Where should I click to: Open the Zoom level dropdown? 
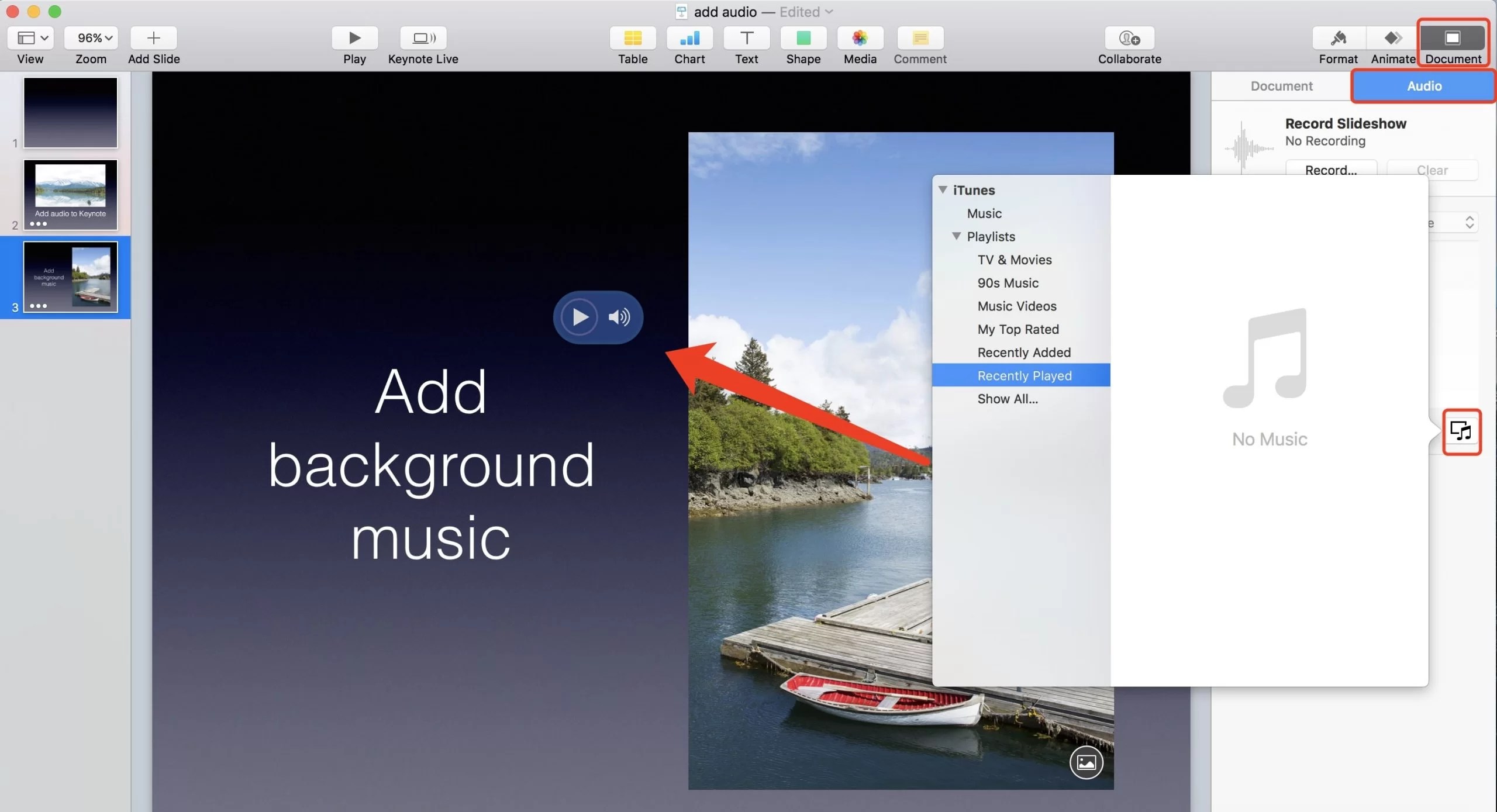[91, 37]
